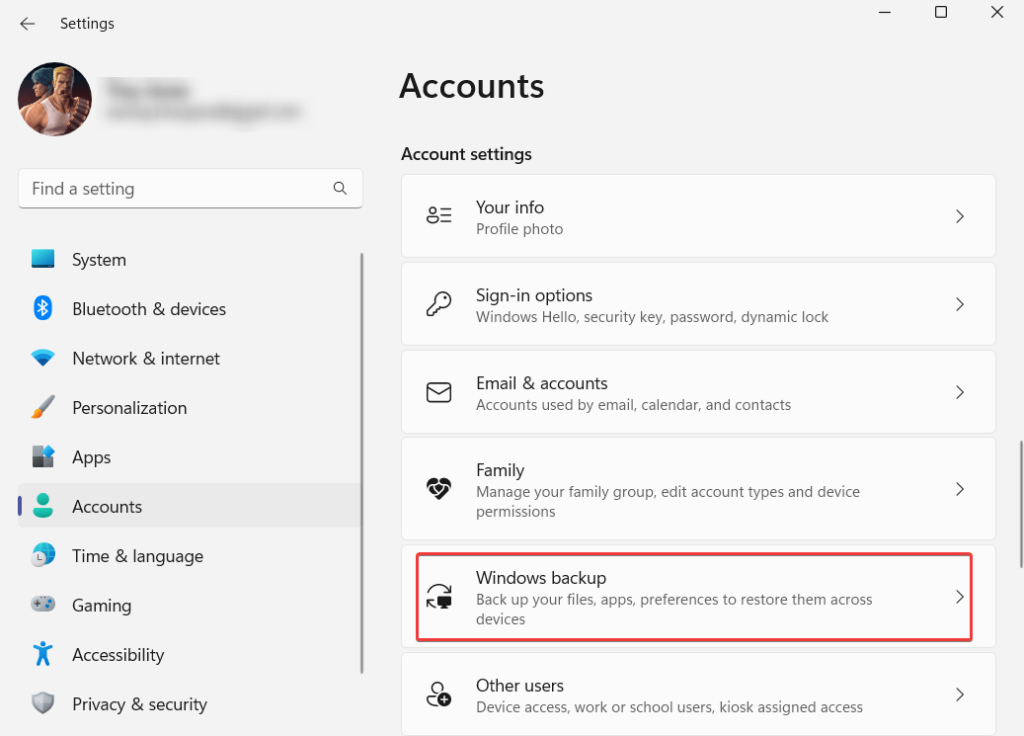
Task: Expand Your info chevron arrow
Action: (959, 216)
